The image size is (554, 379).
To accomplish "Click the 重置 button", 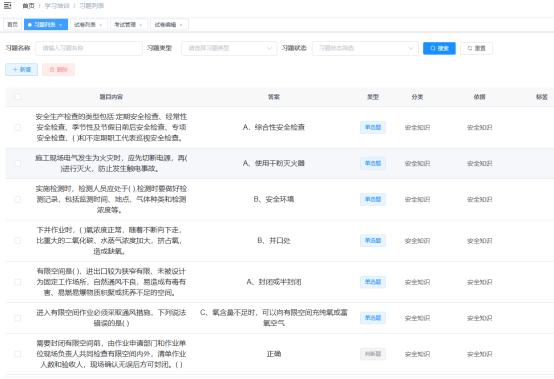I will click(x=476, y=48).
